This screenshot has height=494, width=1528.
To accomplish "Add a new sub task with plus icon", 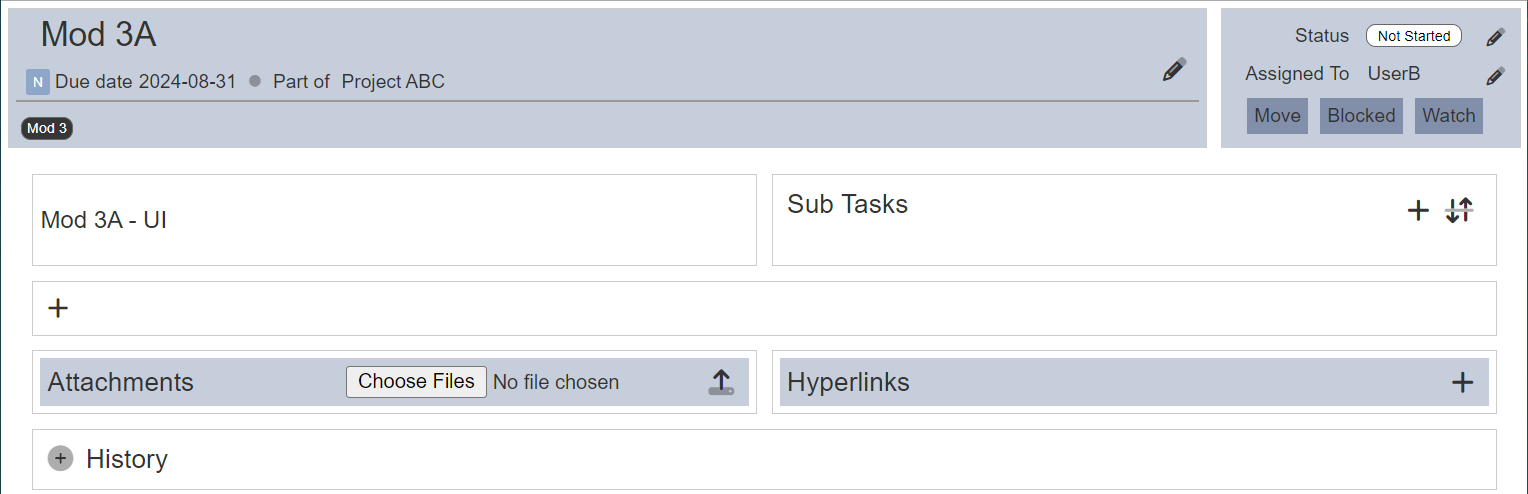I will click(x=1418, y=210).
